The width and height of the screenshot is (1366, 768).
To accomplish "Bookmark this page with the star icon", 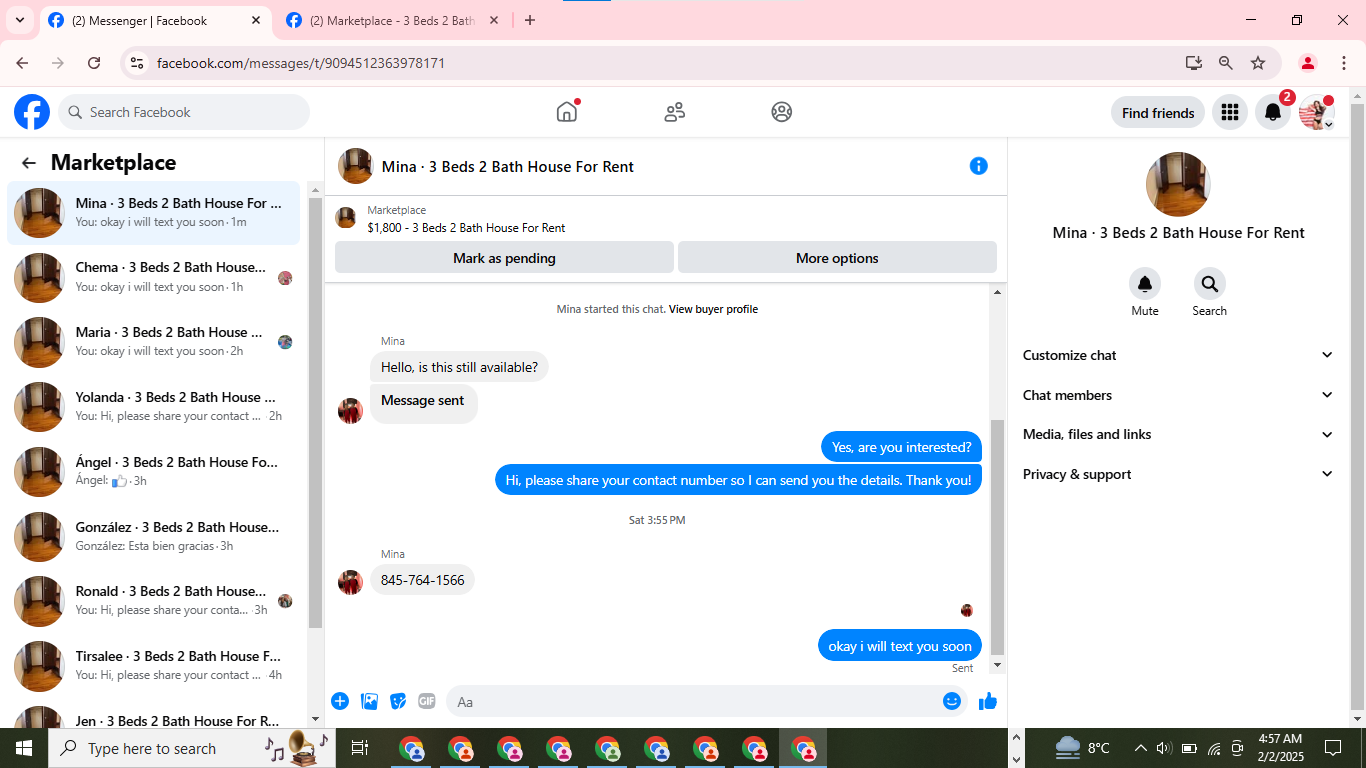I will [1258, 63].
